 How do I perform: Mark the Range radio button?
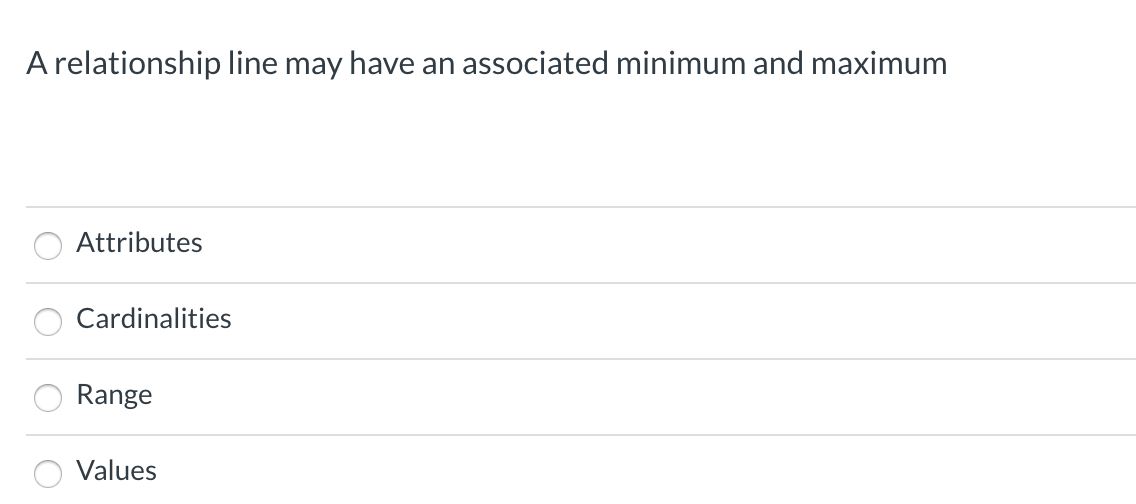(x=48, y=398)
